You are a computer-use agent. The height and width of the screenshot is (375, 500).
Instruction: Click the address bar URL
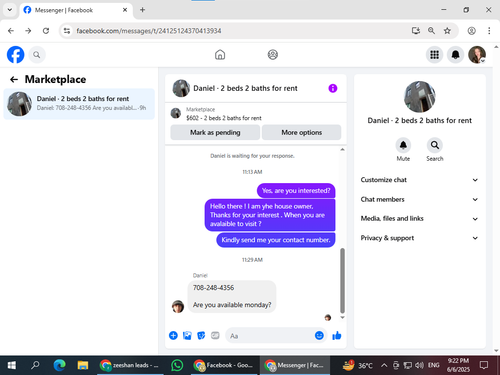(x=149, y=31)
